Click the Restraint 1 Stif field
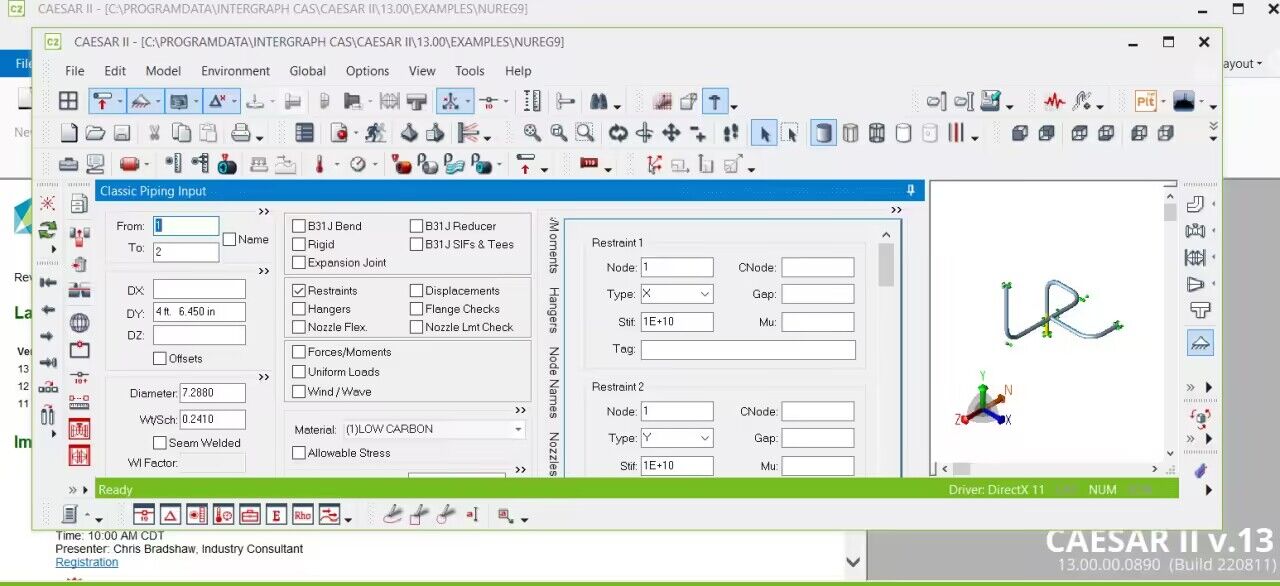This screenshot has height=586, width=1280. pos(677,322)
